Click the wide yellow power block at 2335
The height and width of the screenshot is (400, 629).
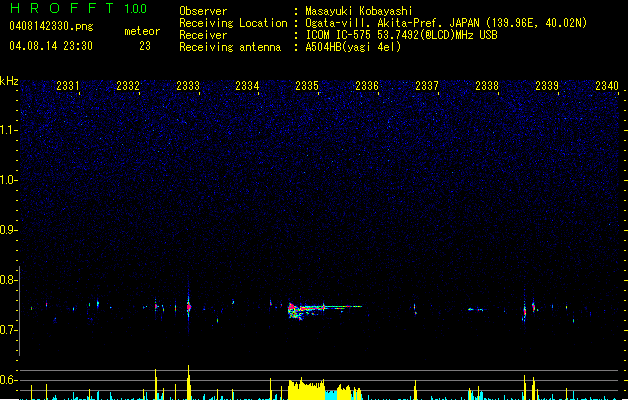pyautogui.click(x=306, y=388)
